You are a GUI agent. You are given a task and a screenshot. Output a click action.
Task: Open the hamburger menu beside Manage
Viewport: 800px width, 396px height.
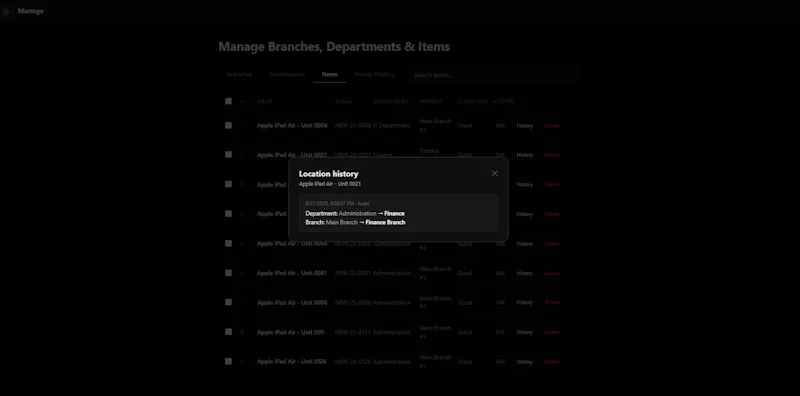pyautogui.click(x=7, y=11)
